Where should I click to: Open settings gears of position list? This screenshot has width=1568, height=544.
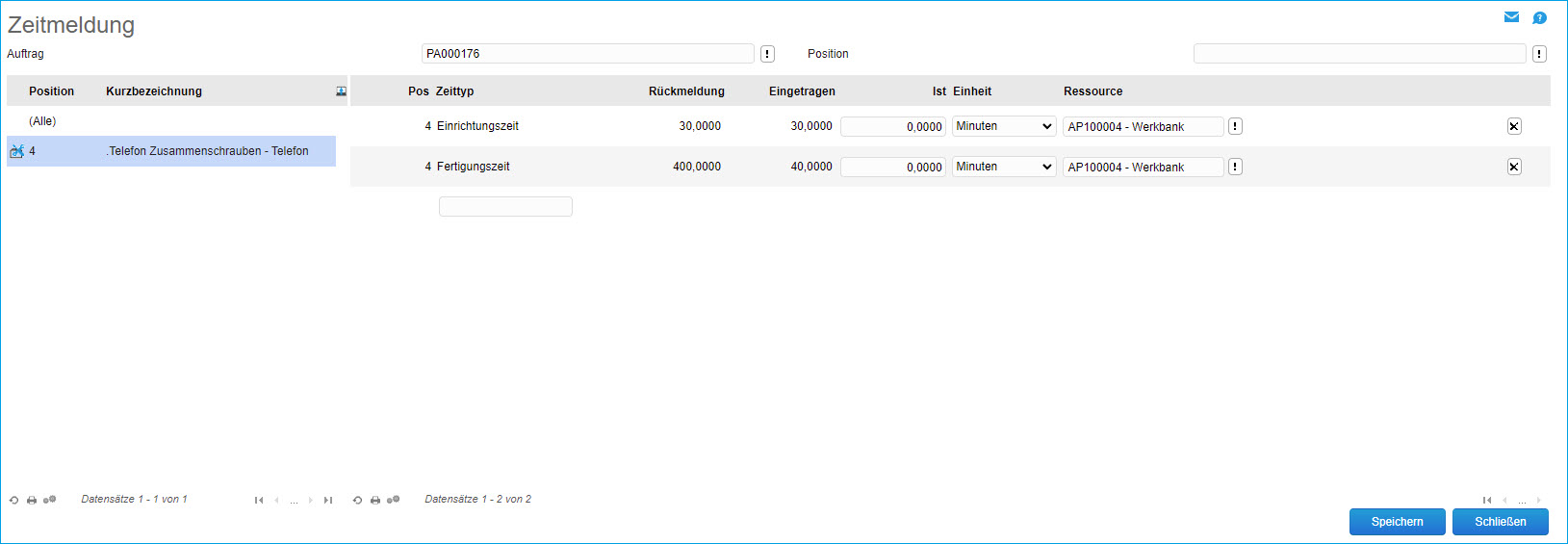coord(50,500)
